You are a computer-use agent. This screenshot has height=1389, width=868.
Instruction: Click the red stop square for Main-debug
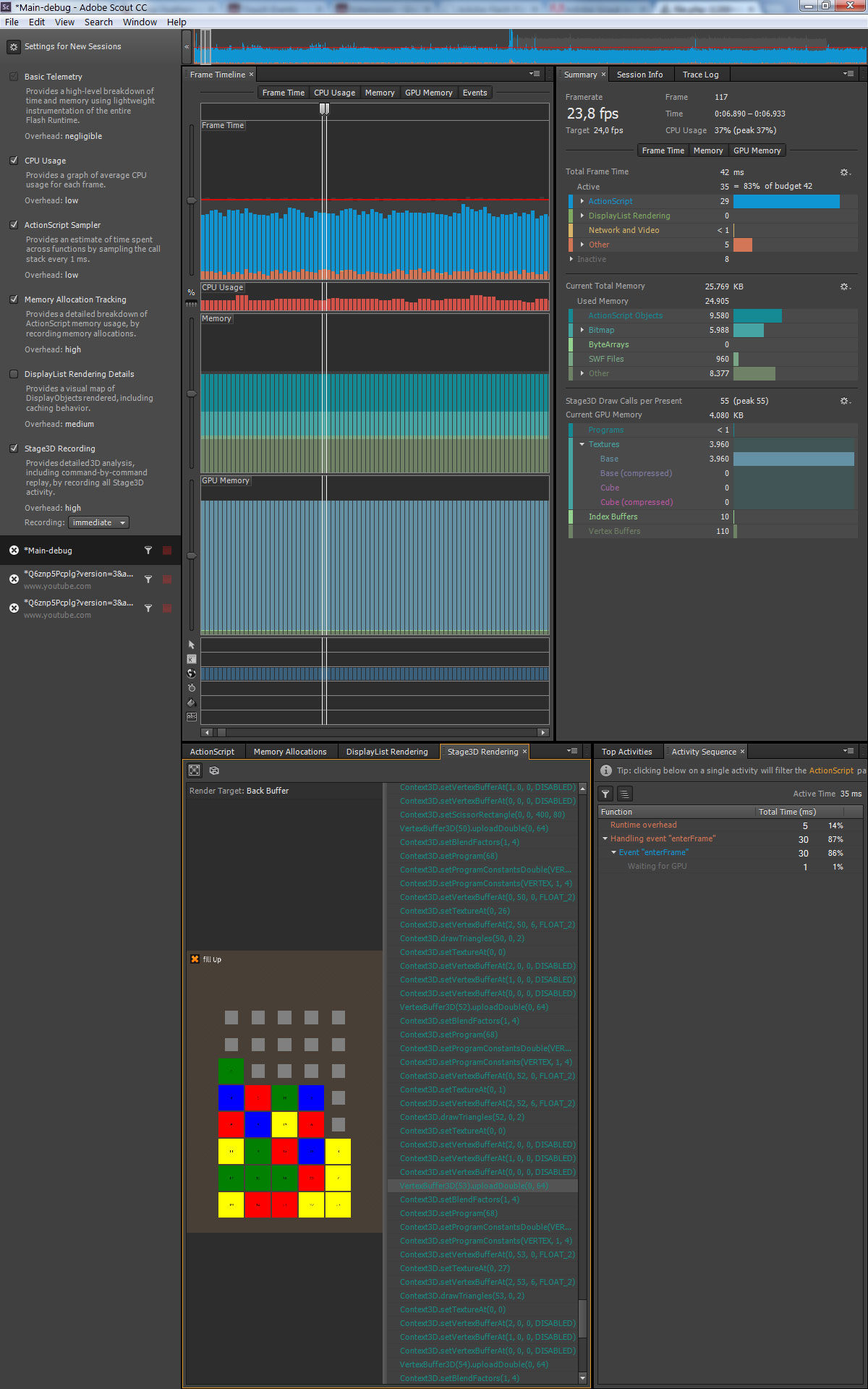click(167, 551)
